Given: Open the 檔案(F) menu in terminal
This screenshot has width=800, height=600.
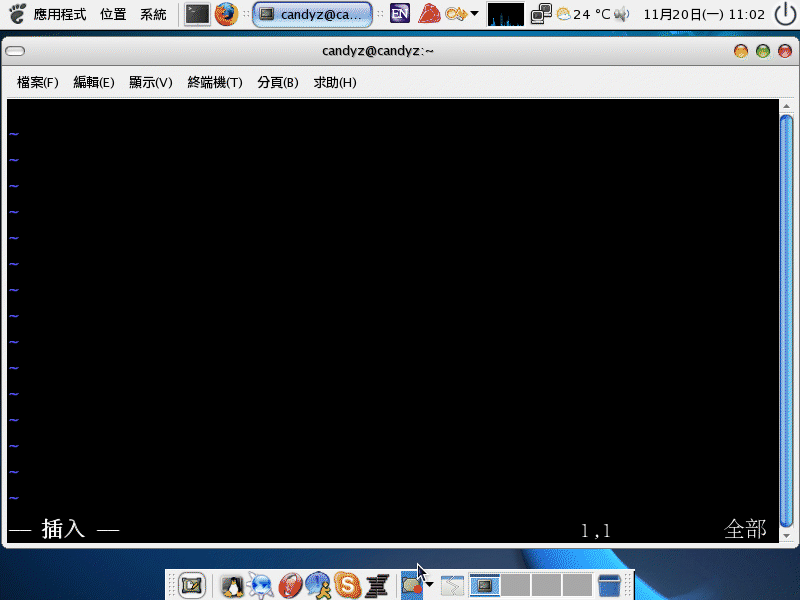Looking at the screenshot, I should 38,82.
